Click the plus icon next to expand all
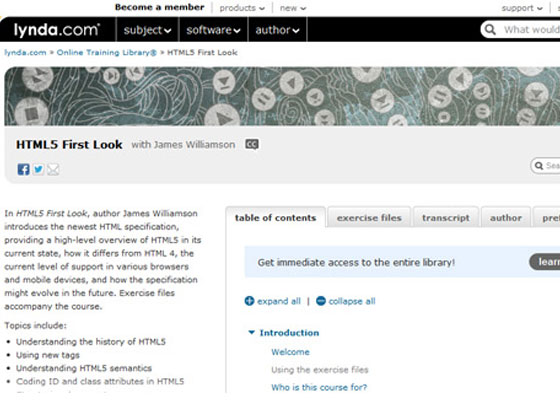560x400 pixels. point(249,301)
